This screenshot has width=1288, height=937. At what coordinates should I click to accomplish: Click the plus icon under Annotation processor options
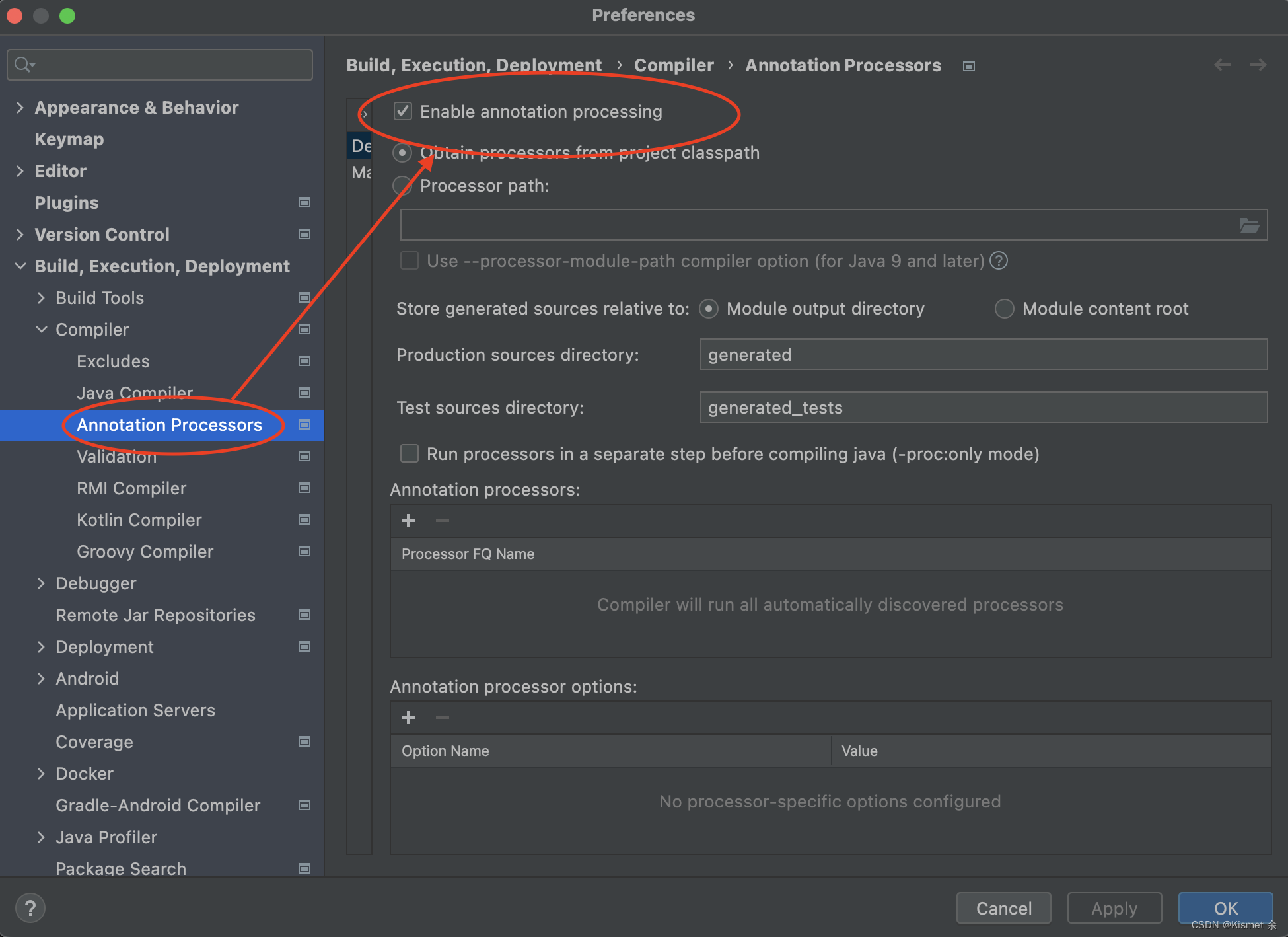click(408, 718)
